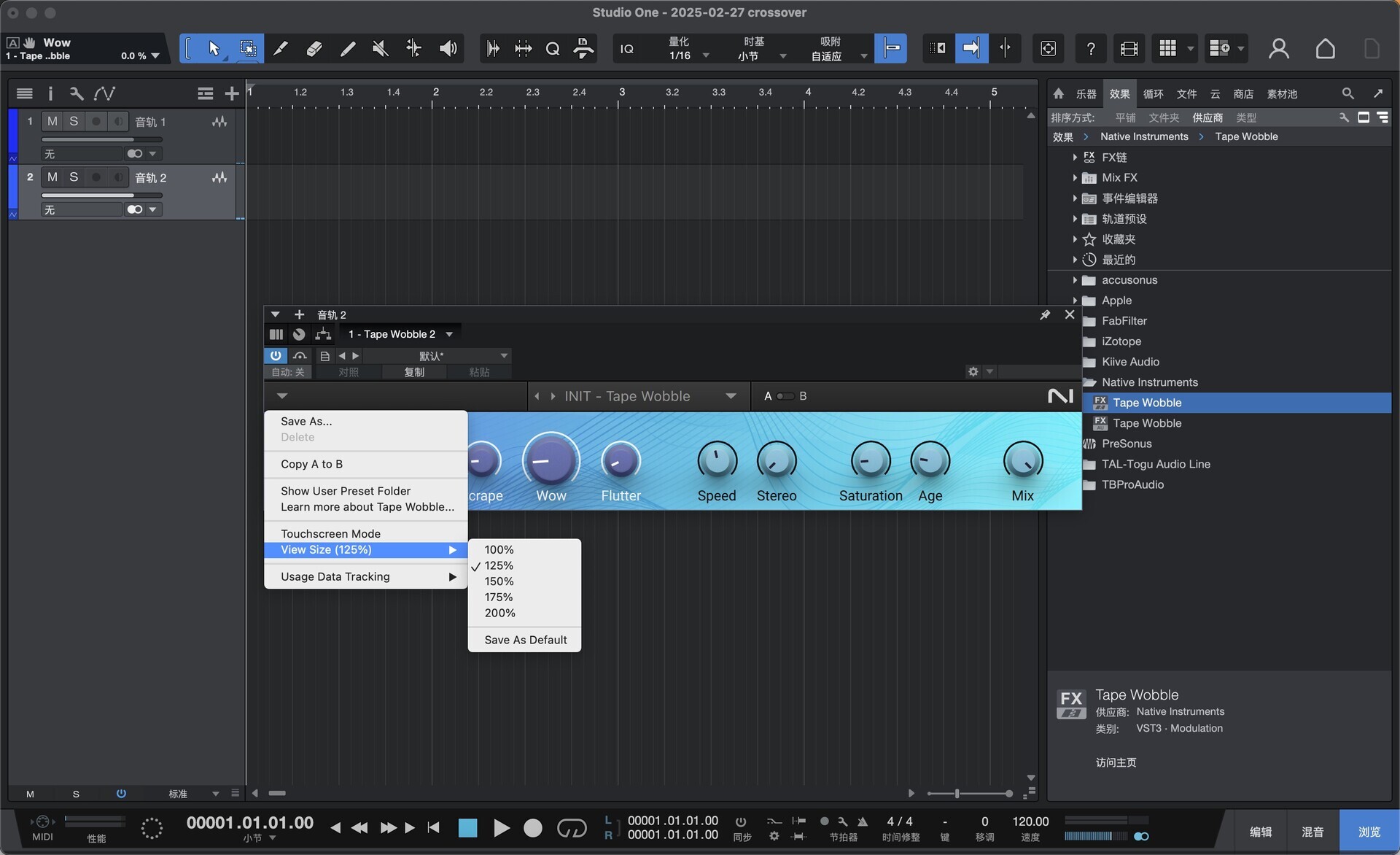
Task: Click the metronome icon in transport
Action: (863, 821)
